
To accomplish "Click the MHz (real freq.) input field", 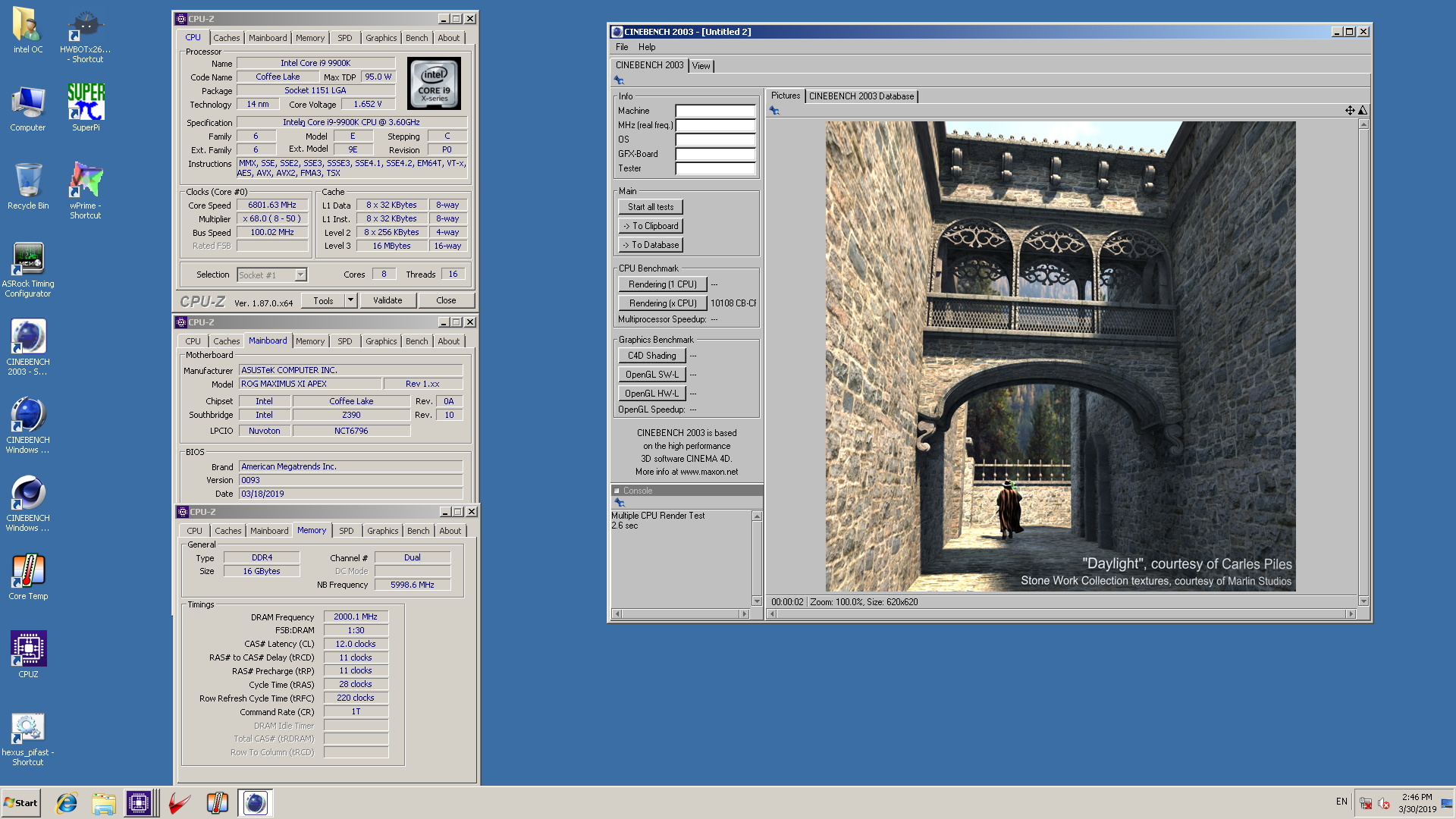I will [x=715, y=125].
